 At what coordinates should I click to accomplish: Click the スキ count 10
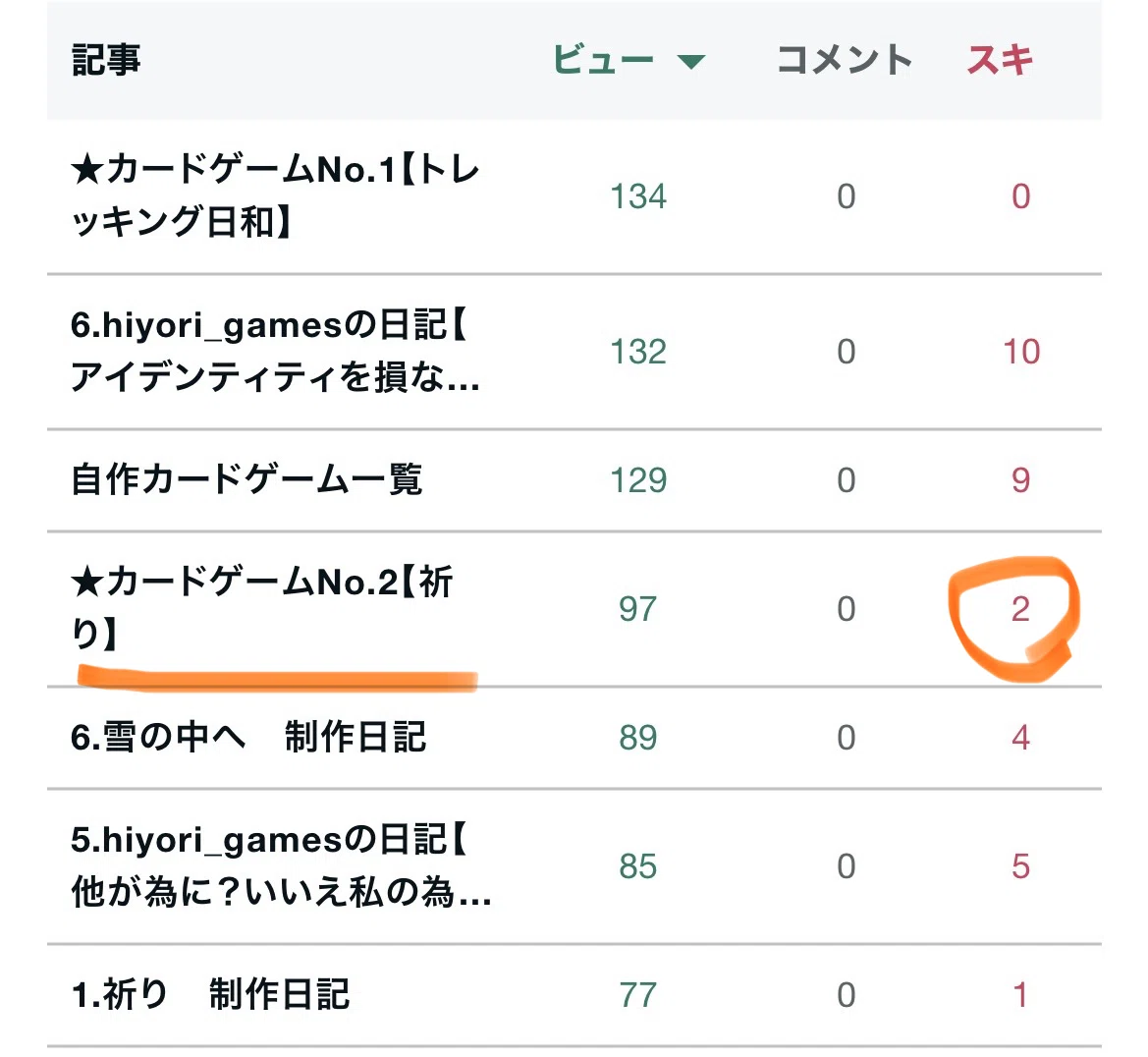pyautogui.click(x=1020, y=353)
